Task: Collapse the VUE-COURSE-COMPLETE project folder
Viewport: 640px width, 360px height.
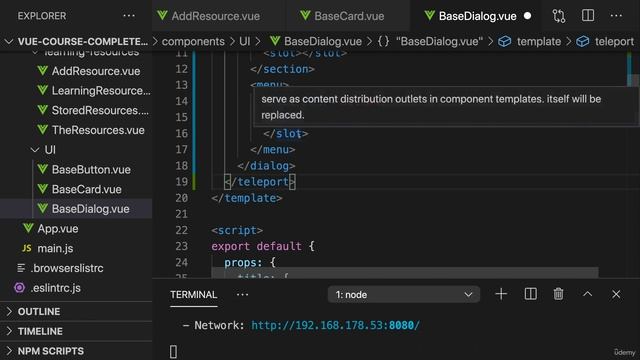Action: tap(9, 42)
